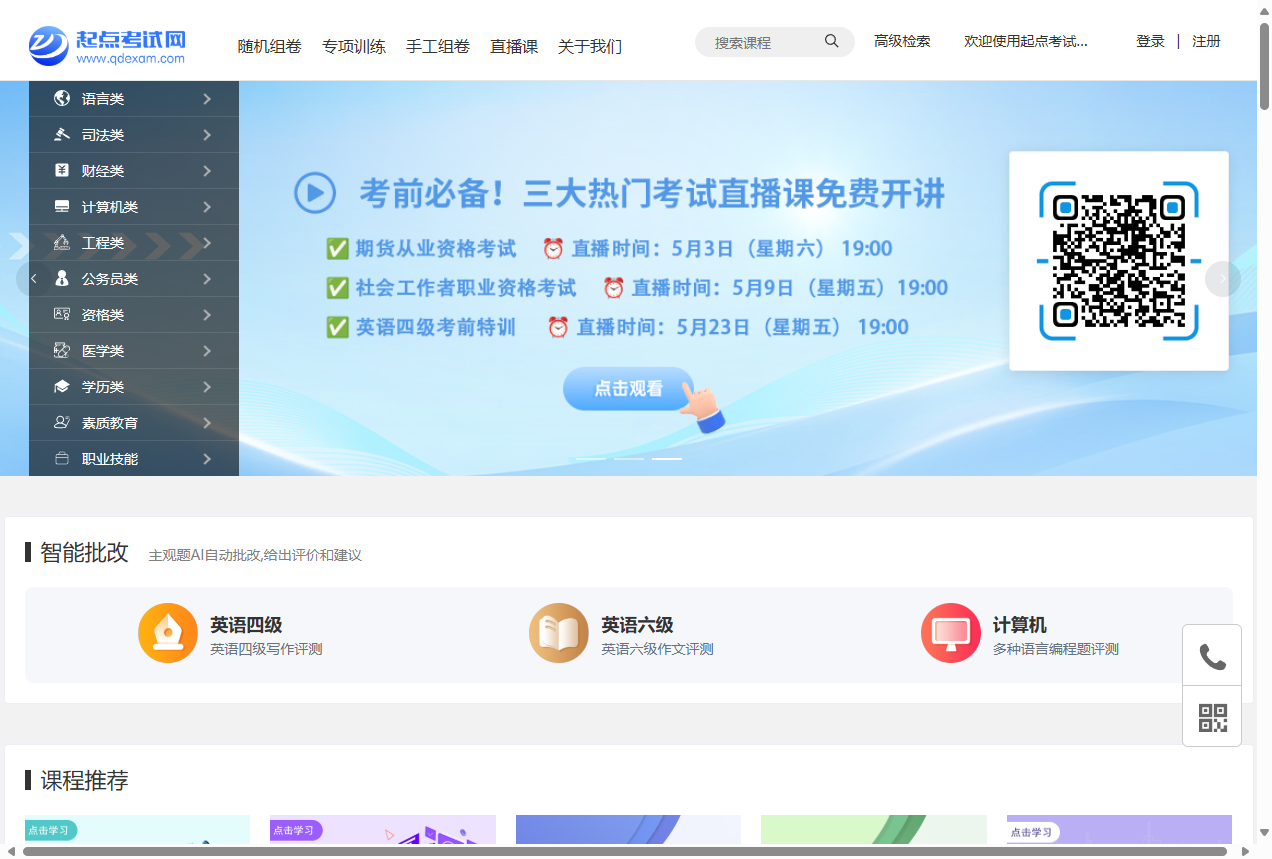This screenshot has height=859, width=1272.
Task: Click the 计算机 programming evaluation icon
Action: (x=950, y=632)
